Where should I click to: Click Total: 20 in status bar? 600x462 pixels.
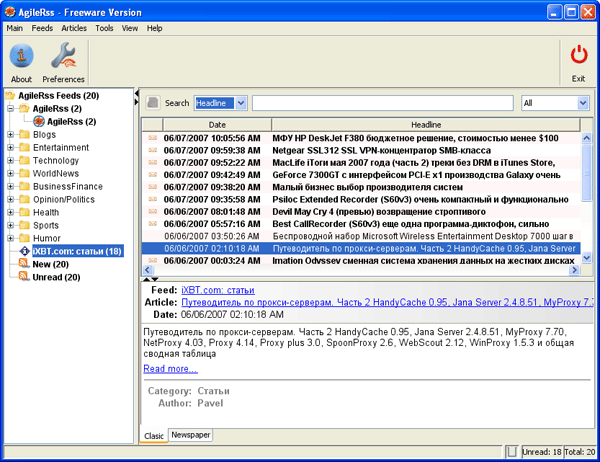(580, 452)
